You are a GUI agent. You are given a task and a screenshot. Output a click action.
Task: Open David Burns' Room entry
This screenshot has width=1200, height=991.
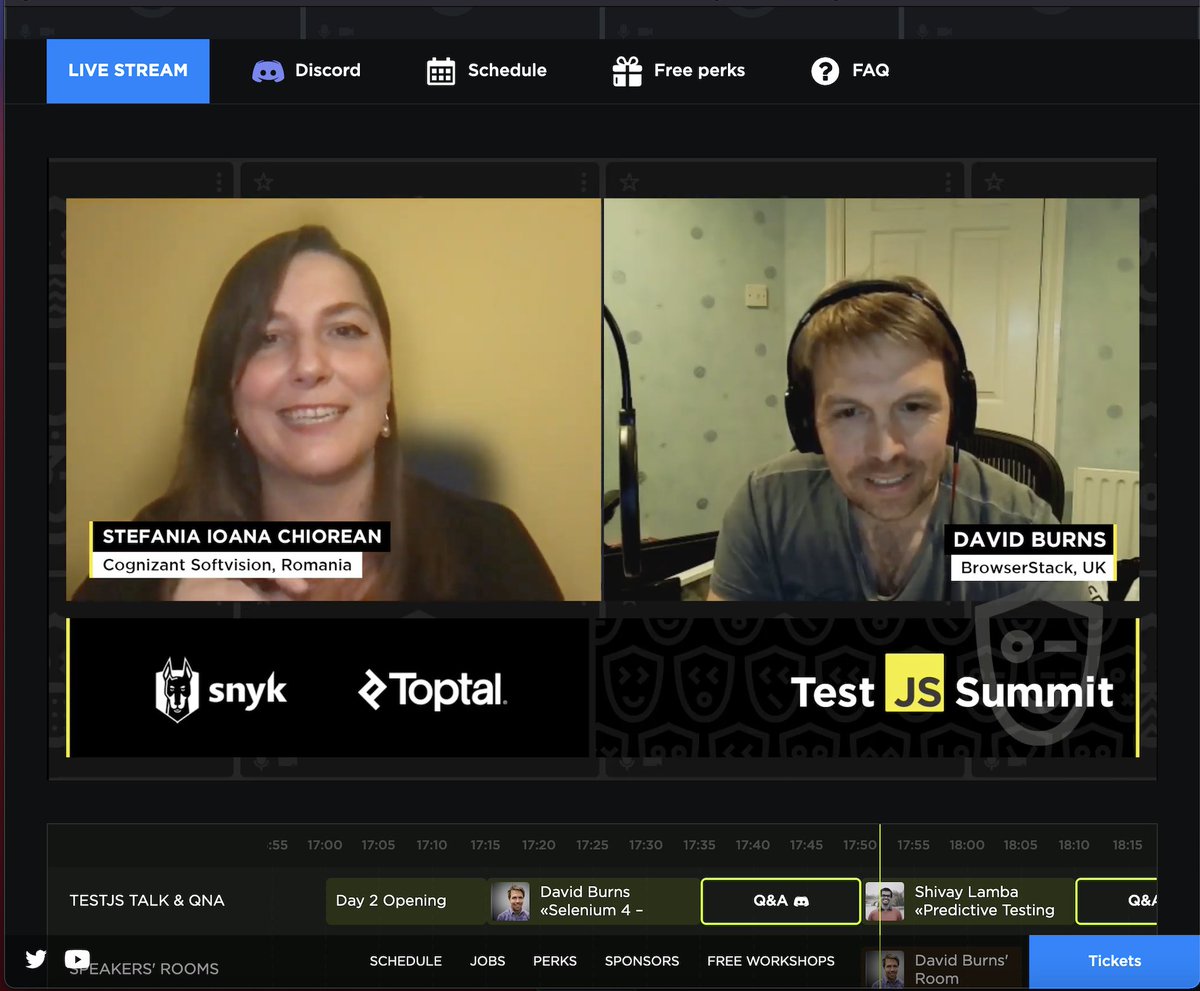coord(942,969)
